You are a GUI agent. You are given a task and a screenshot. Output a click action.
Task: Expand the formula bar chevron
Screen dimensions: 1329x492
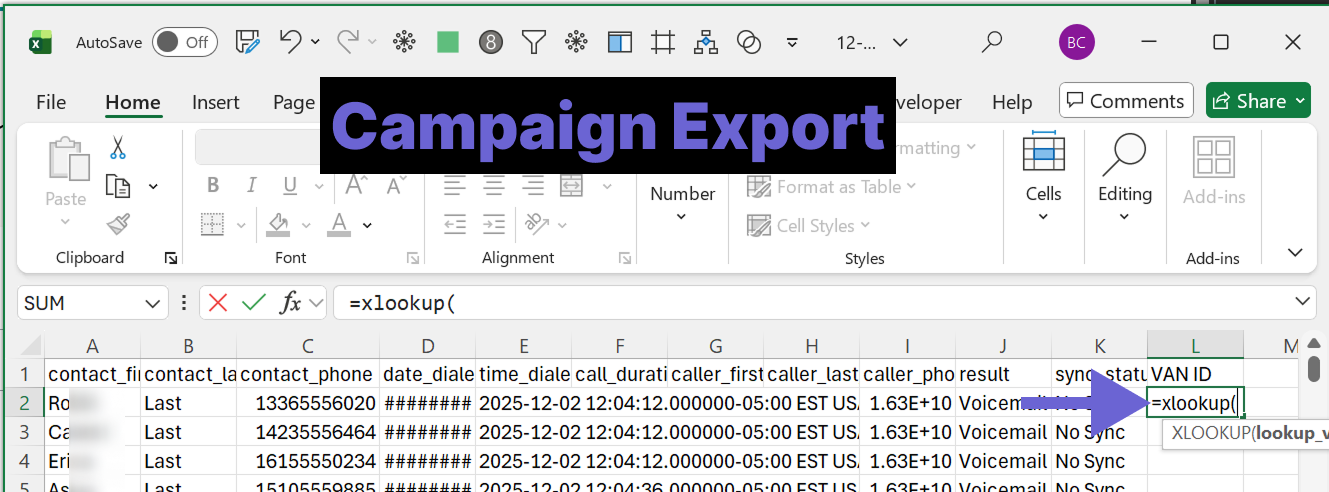(x=1302, y=301)
